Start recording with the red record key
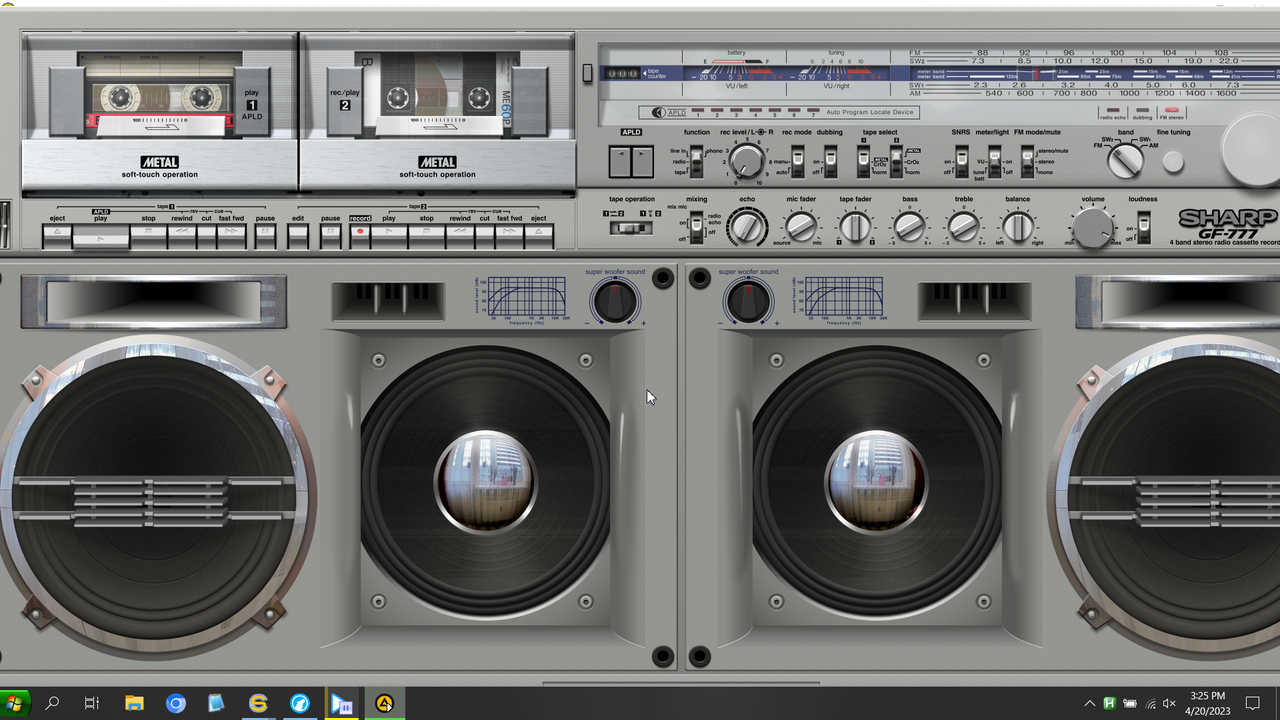 click(x=360, y=236)
